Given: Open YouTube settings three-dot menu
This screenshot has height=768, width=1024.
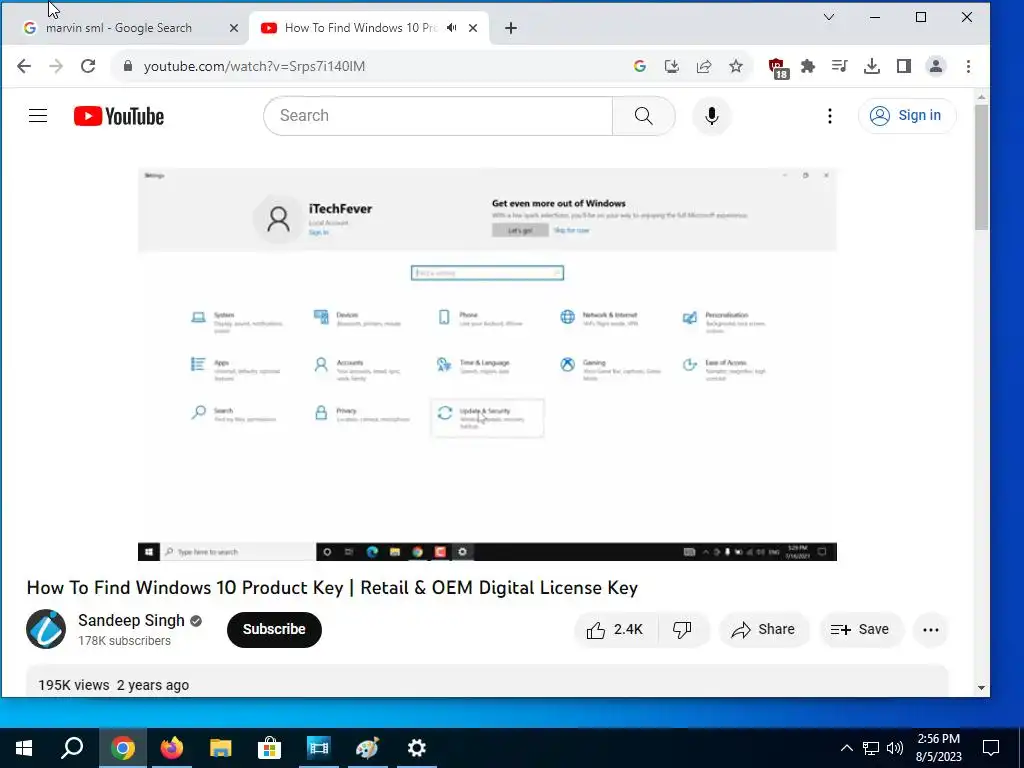Looking at the screenshot, I should pos(829,116).
